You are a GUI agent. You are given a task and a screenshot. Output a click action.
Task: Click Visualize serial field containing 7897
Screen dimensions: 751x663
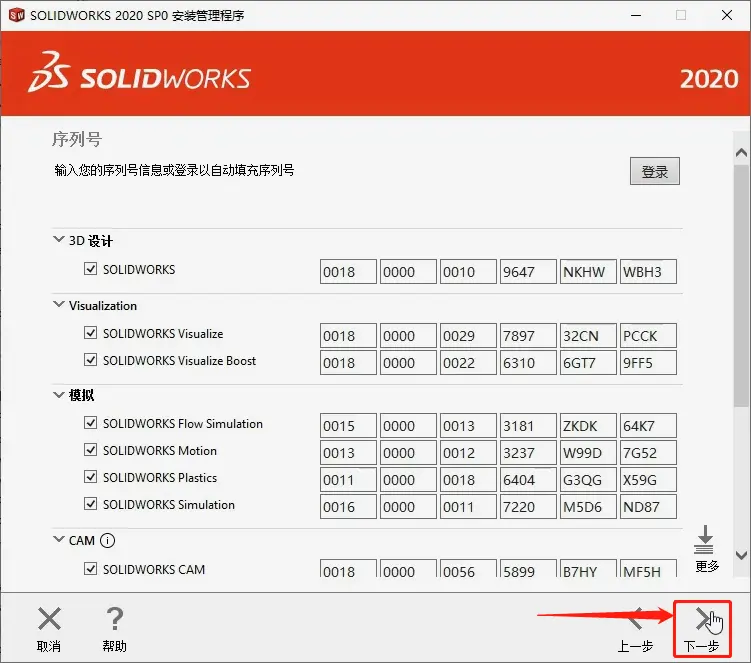(x=528, y=335)
